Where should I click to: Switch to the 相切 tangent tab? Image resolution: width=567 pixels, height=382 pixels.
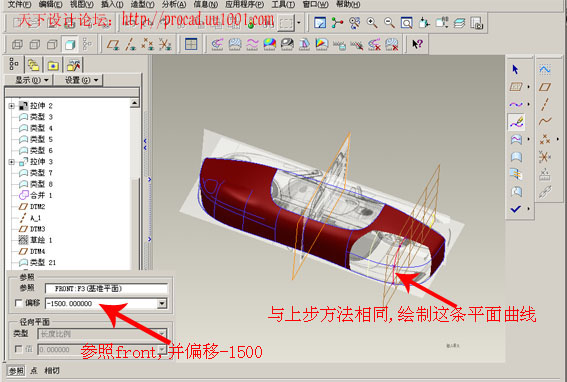[52, 370]
